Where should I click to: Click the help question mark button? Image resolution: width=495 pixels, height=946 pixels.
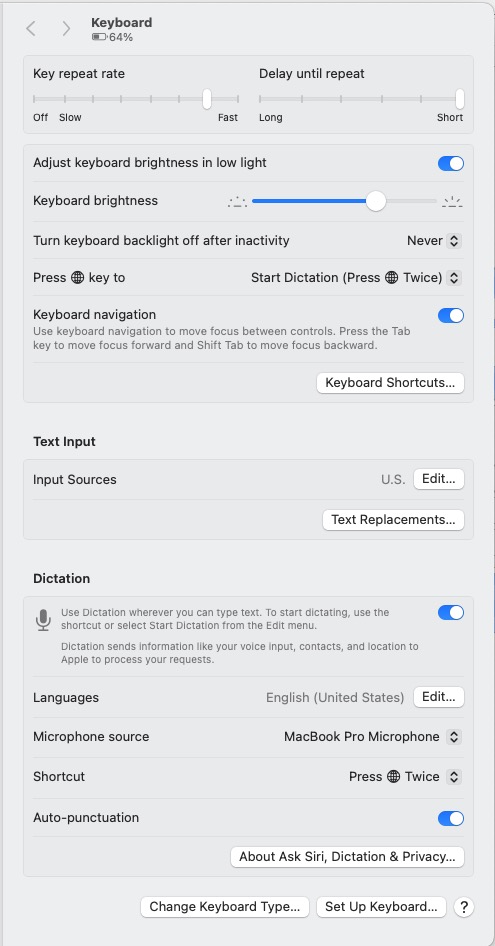pos(464,906)
